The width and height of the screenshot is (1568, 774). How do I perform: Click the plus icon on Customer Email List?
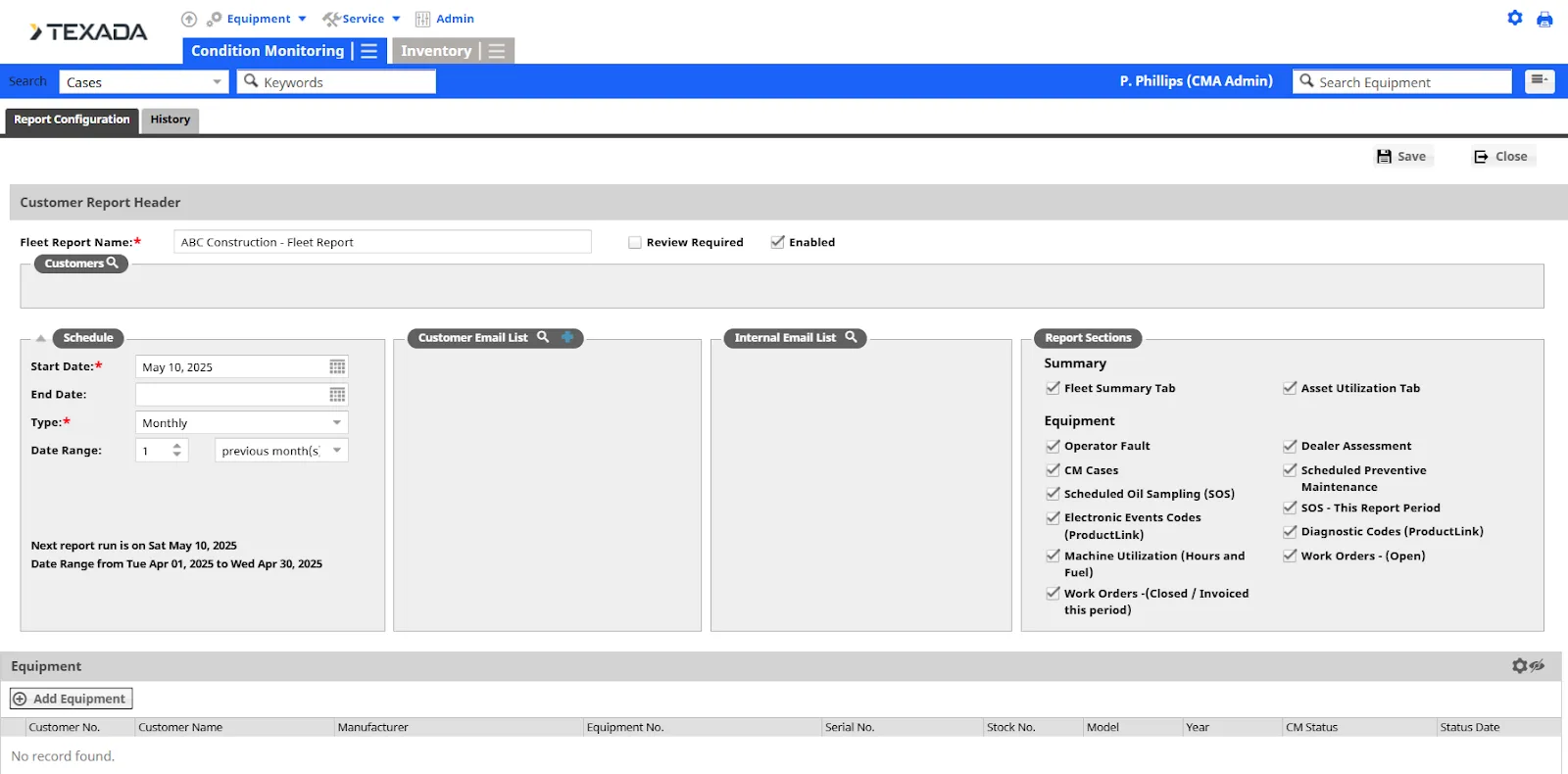567,337
